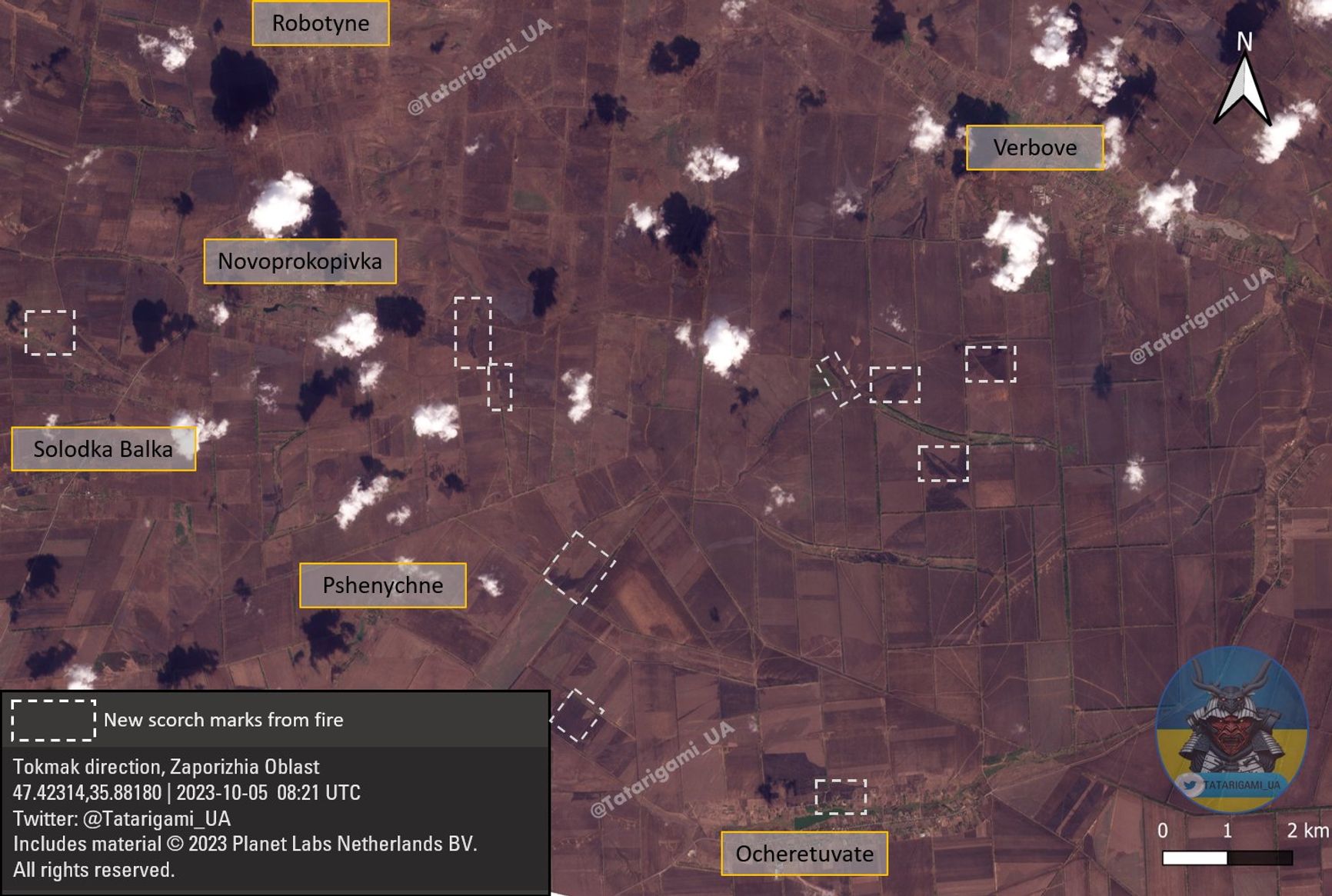
Task: Click the Pshenychne place label
Action: pos(382,585)
